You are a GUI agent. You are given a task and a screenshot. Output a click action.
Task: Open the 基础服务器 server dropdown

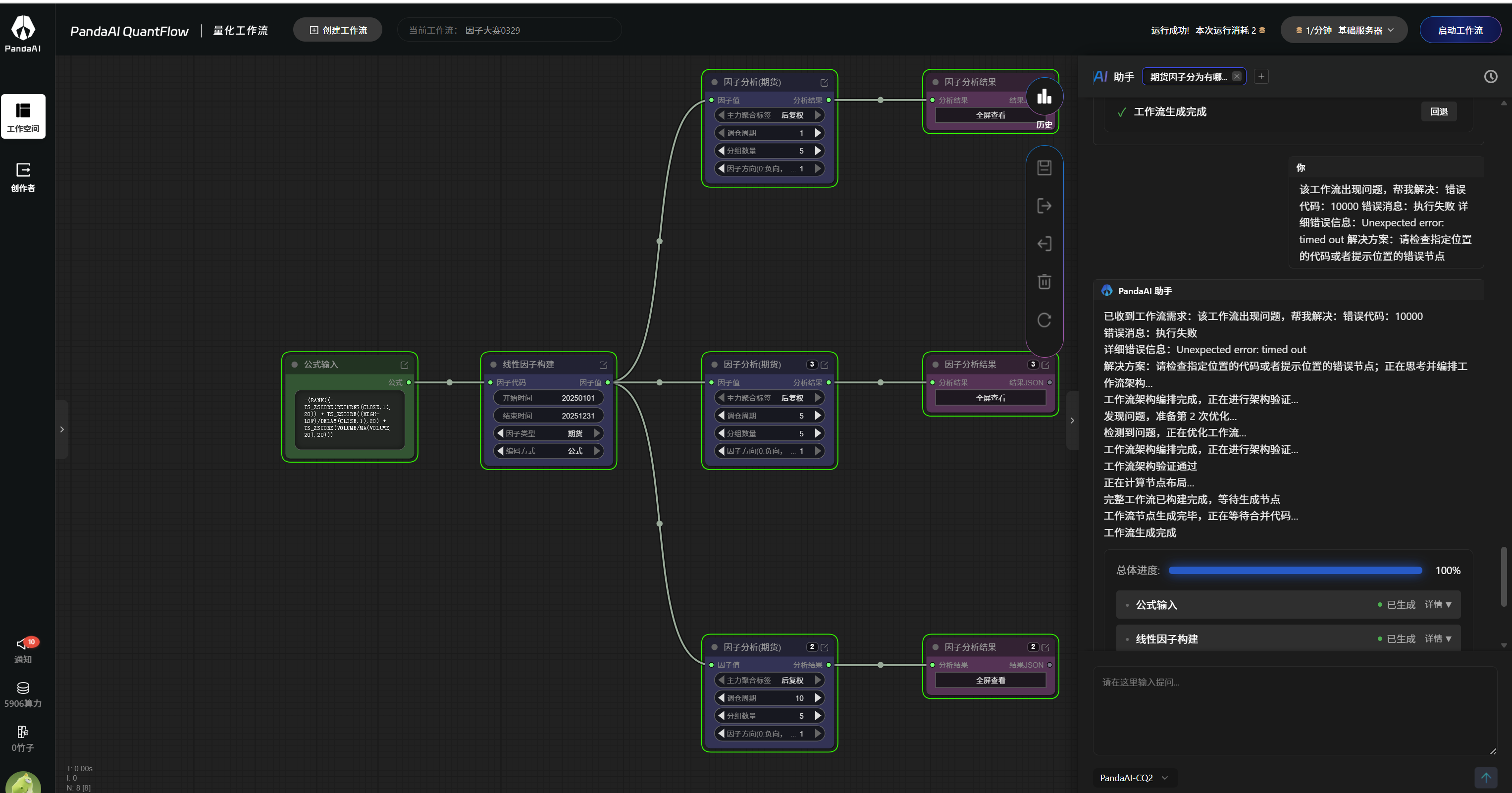point(1345,31)
